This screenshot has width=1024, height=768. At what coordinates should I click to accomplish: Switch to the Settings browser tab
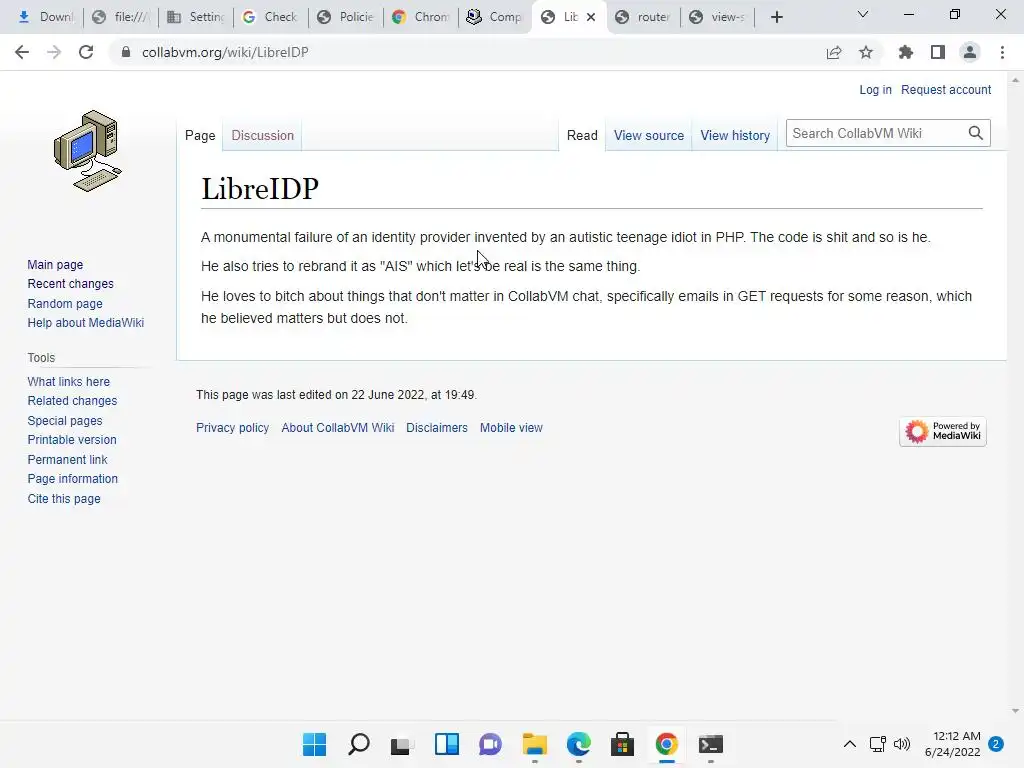pyautogui.click(x=196, y=17)
